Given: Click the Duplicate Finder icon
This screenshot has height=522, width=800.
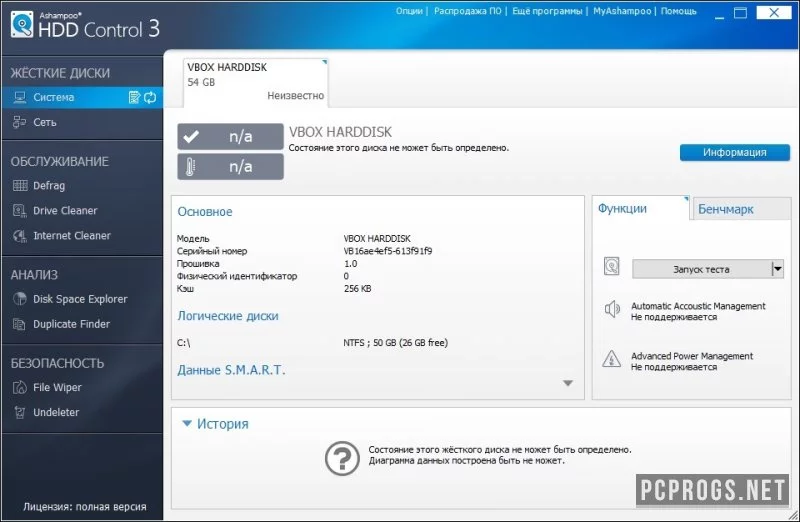Looking at the screenshot, I should pos(19,324).
